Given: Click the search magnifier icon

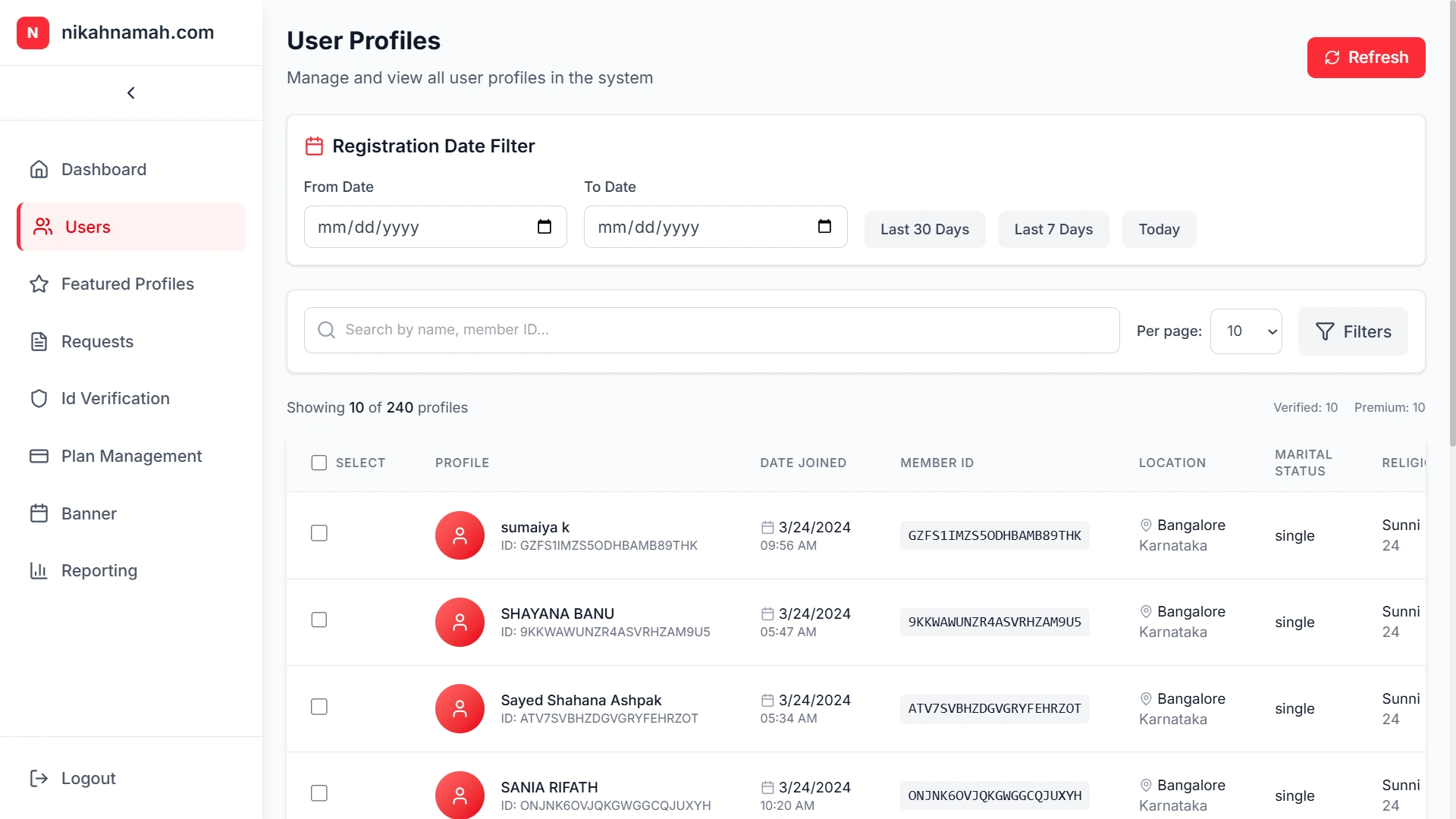Looking at the screenshot, I should click(325, 330).
